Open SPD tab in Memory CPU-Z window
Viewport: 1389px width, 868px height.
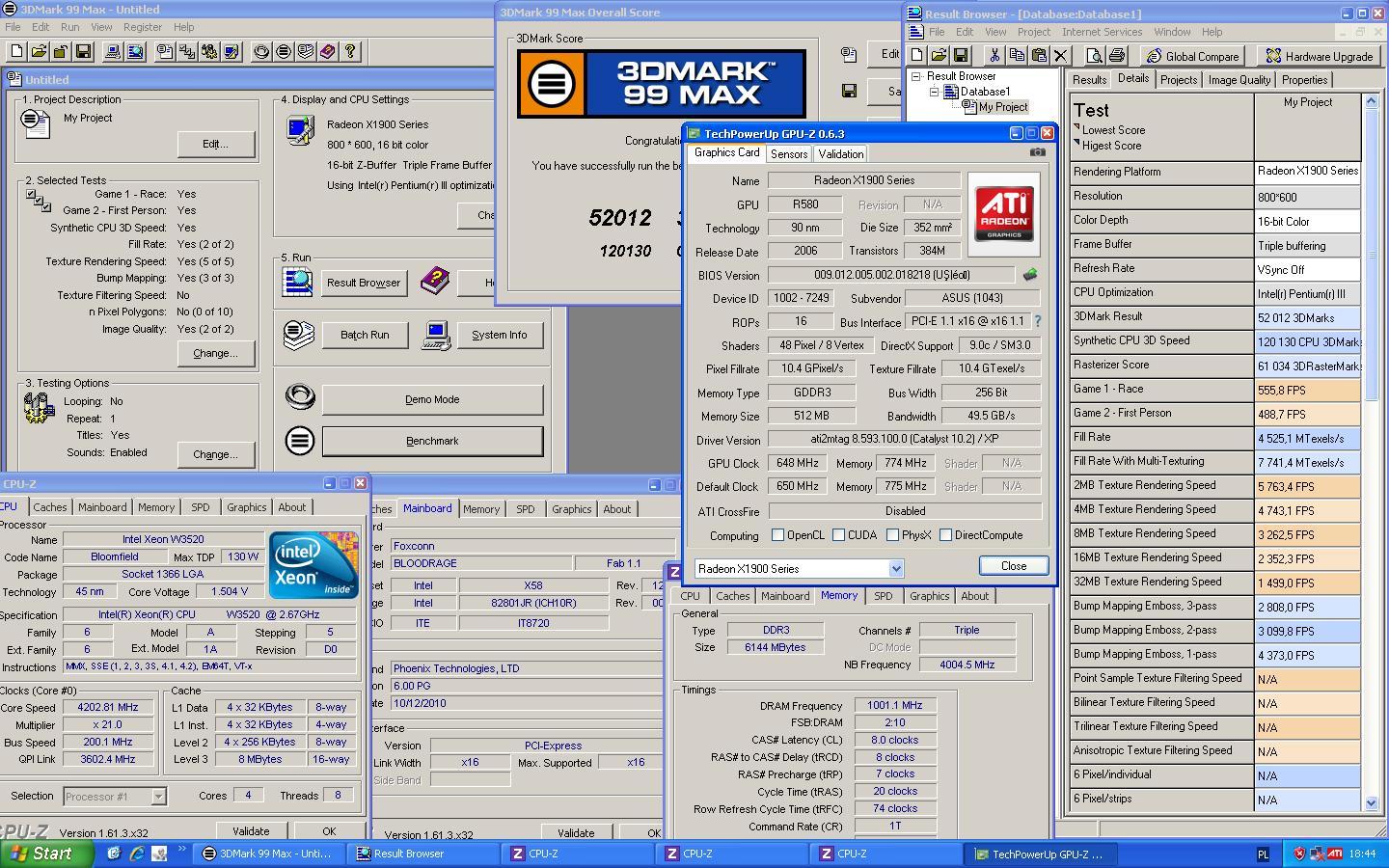coord(883,596)
